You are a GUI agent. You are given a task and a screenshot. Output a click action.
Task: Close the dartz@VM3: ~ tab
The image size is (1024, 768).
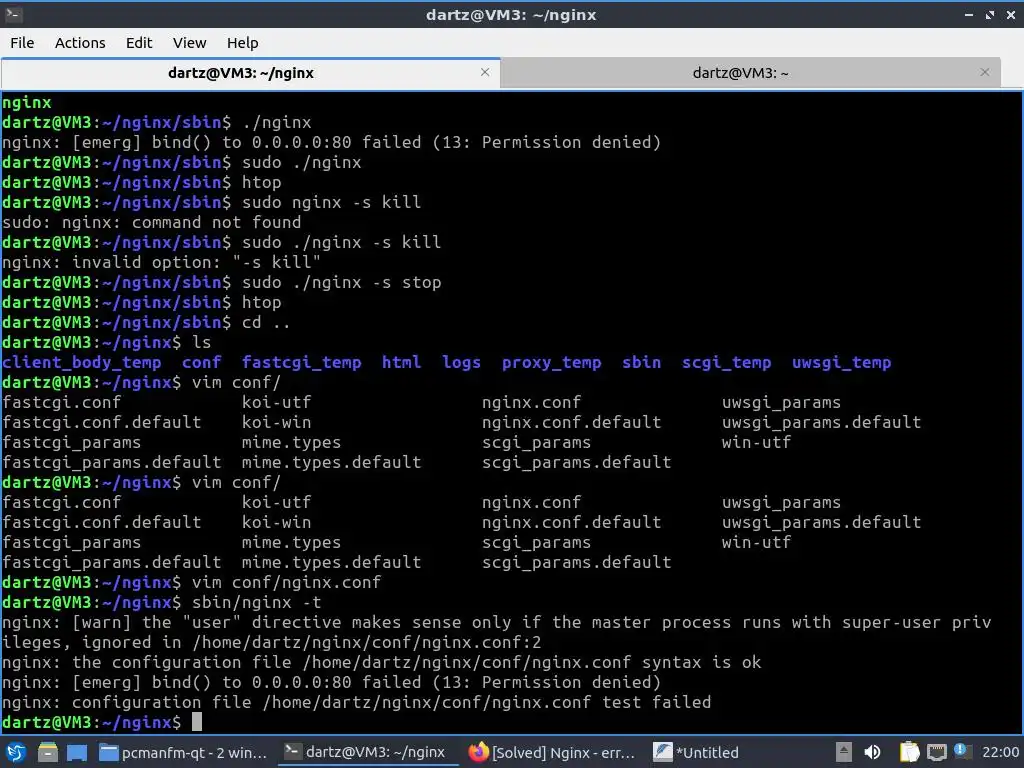[x=985, y=72]
